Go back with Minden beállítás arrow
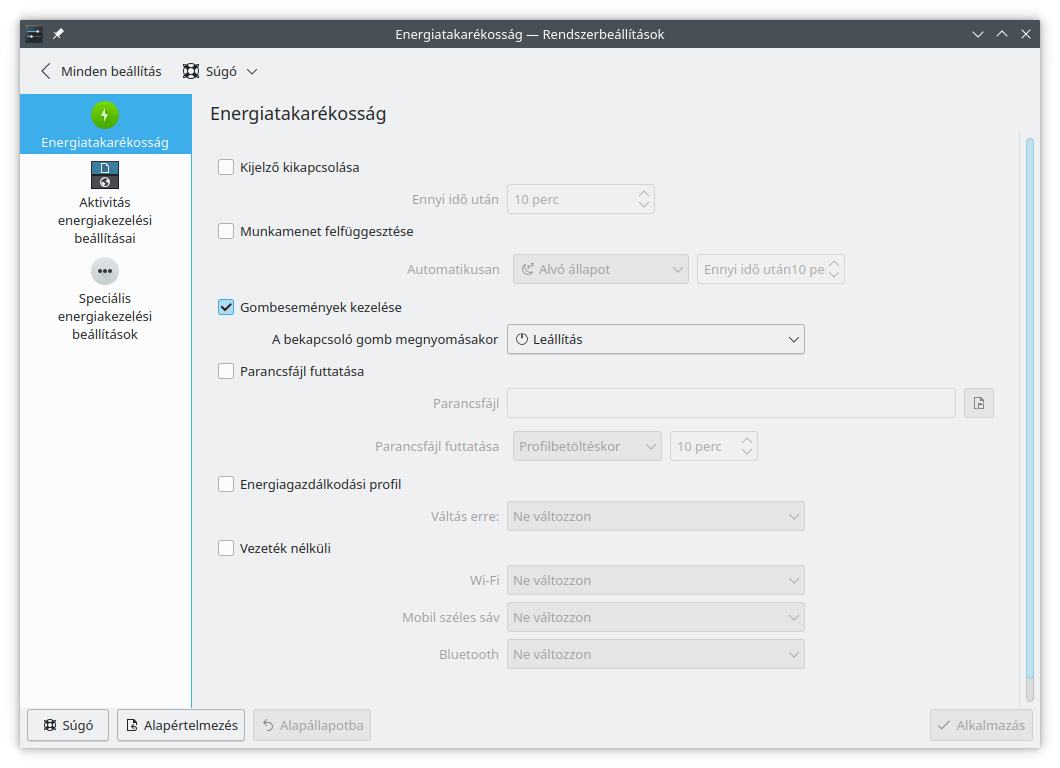Viewport: 1060px width, 768px height. coord(46,72)
